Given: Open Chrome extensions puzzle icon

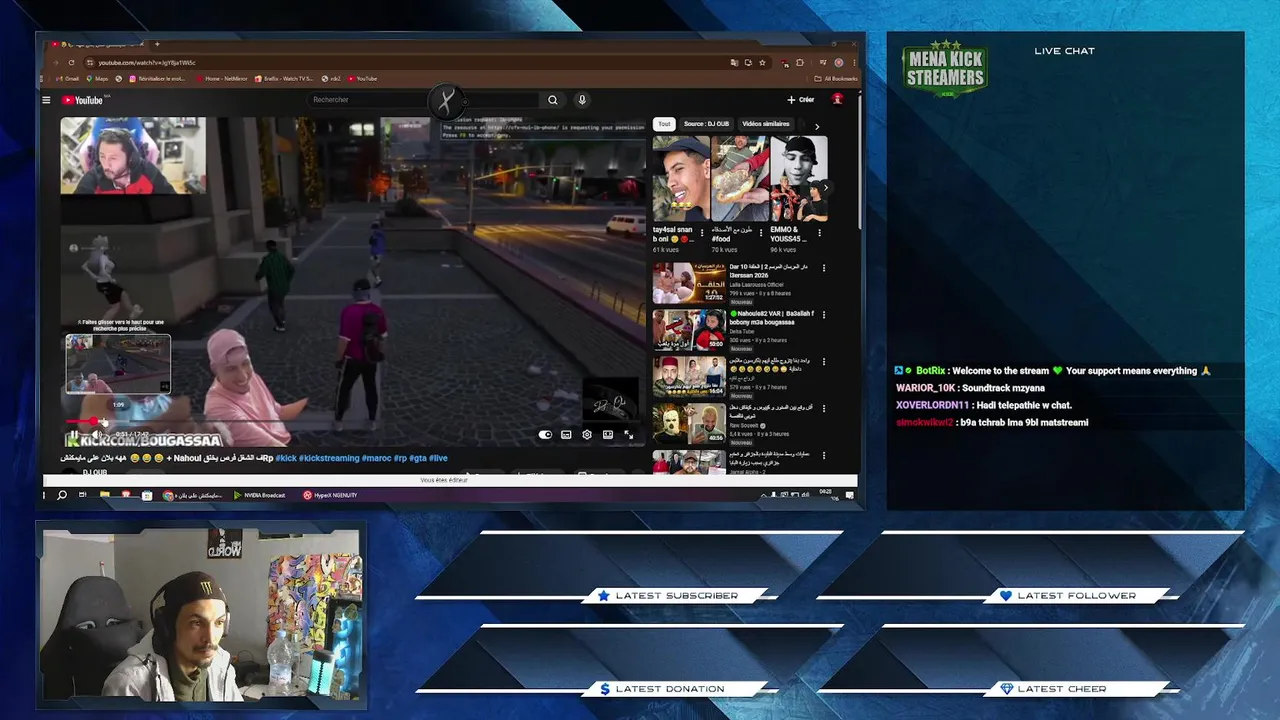Looking at the screenshot, I should [x=800, y=62].
